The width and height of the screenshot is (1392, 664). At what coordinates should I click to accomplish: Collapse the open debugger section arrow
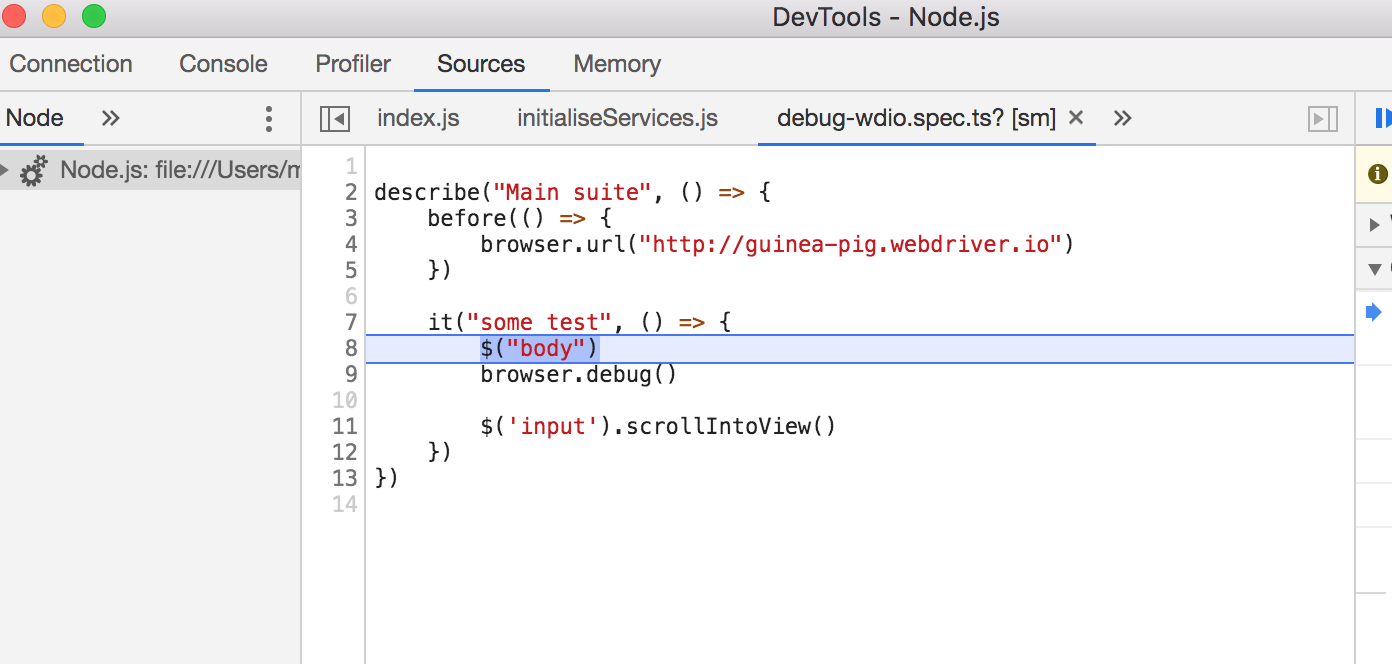point(1375,268)
